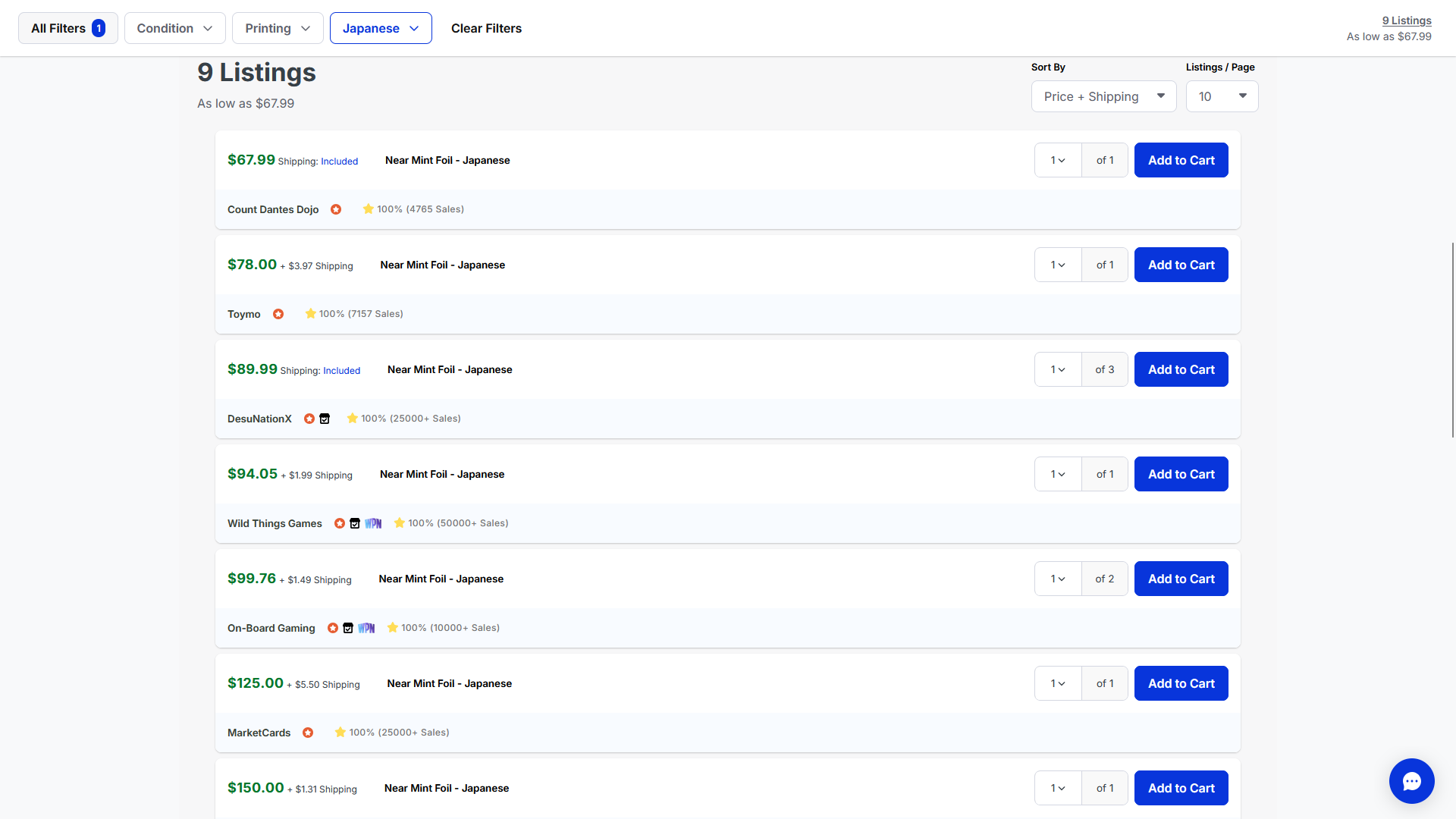Click Count Dantes Dojo gold star seller badge
1456x819 pixels.
pos(336,209)
